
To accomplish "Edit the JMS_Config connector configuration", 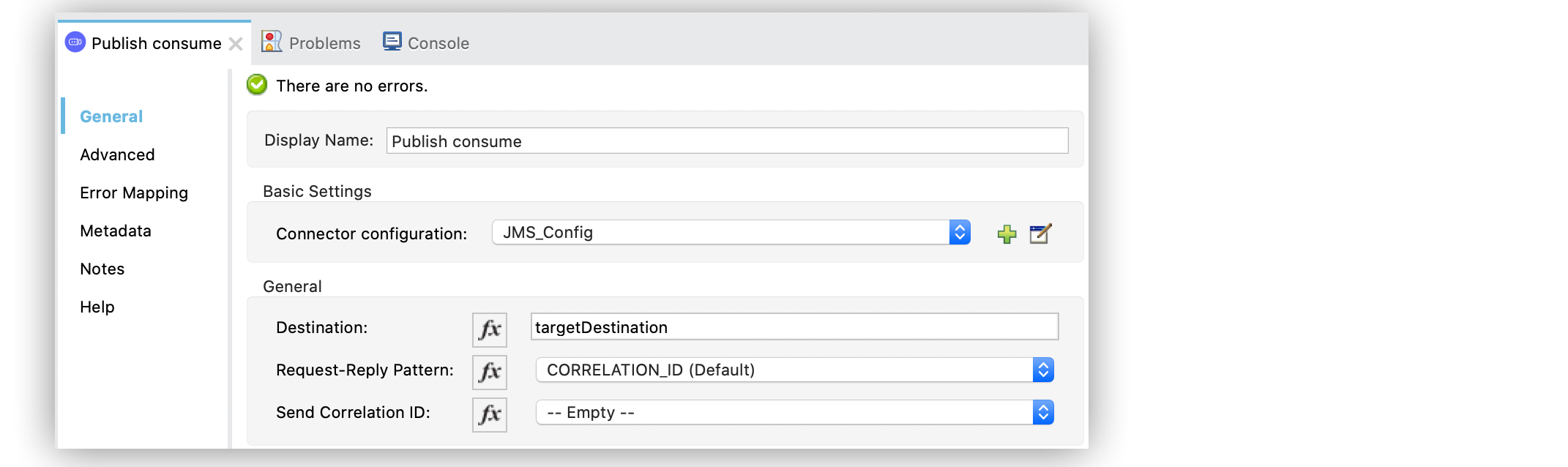I will click(1040, 233).
